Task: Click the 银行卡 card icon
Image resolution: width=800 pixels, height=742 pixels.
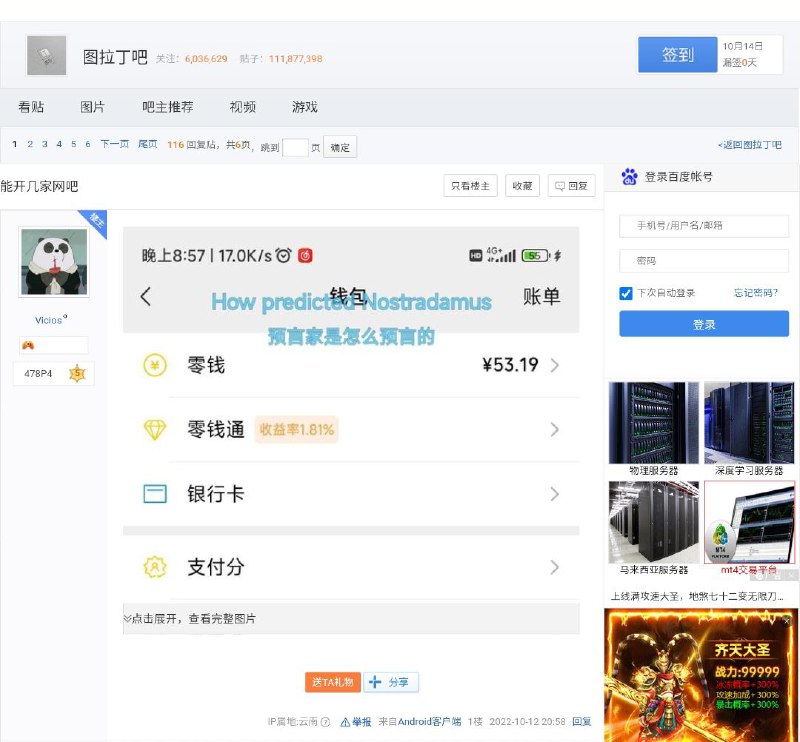Action: pos(155,494)
